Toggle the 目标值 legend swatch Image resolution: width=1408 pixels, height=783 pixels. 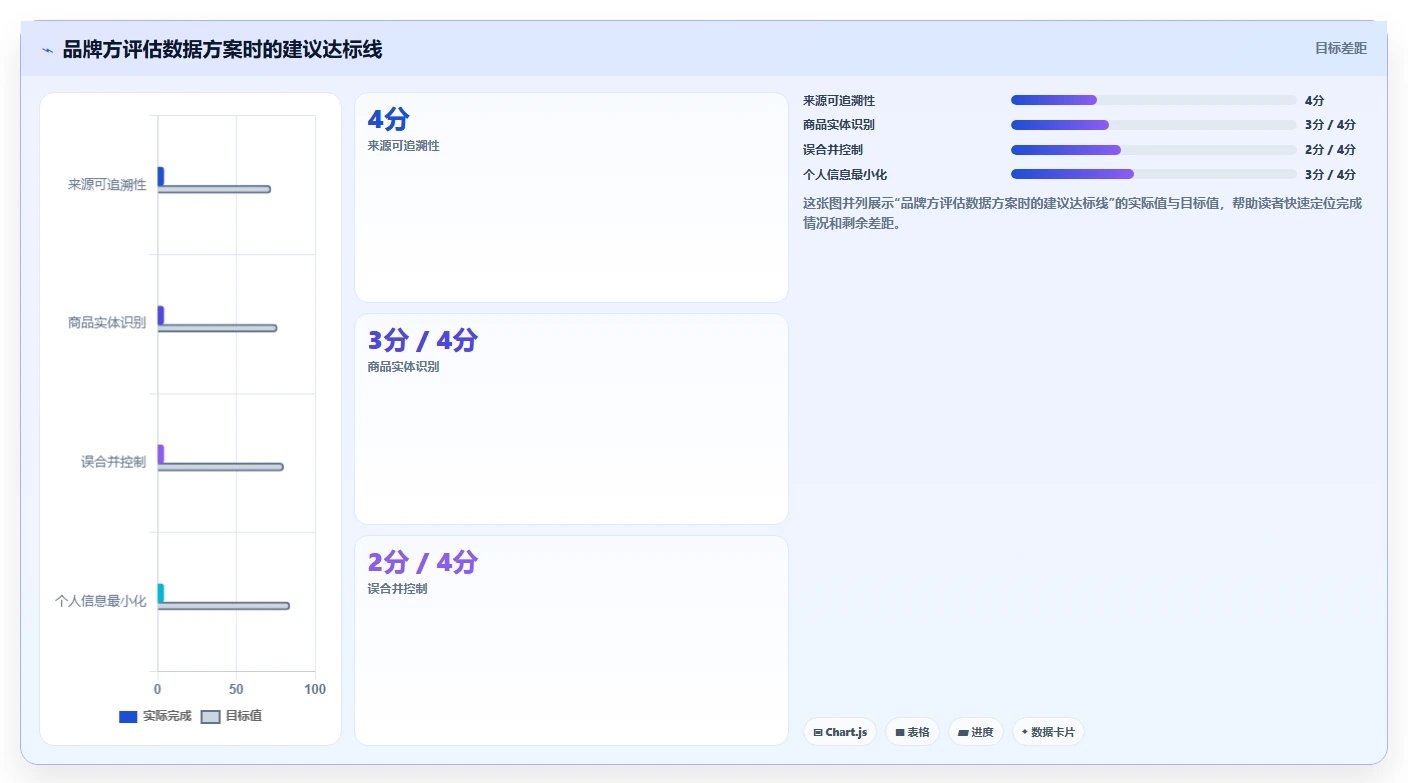[x=210, y=716]
